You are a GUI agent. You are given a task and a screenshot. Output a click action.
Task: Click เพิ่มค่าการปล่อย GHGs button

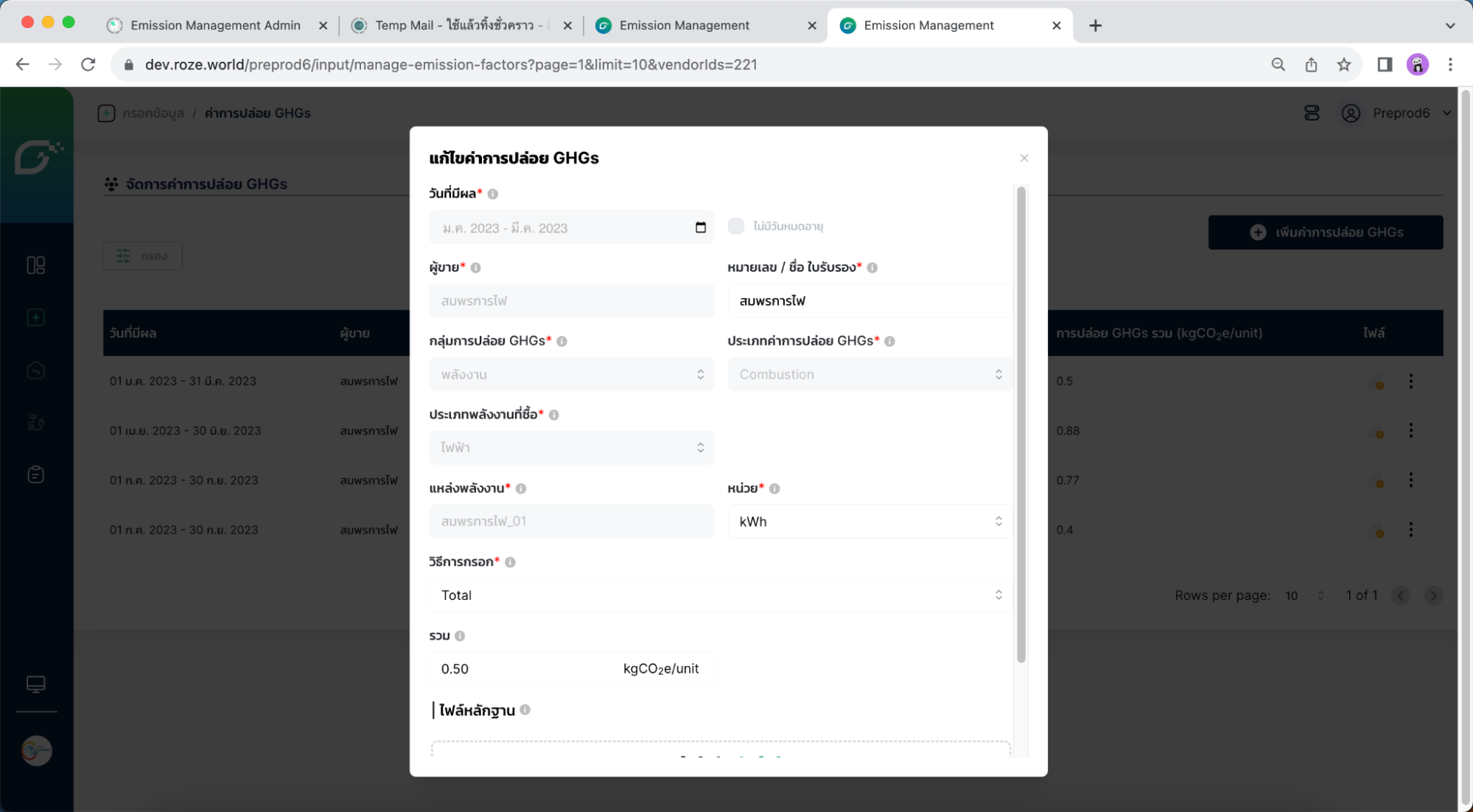tap(1325, 232)
